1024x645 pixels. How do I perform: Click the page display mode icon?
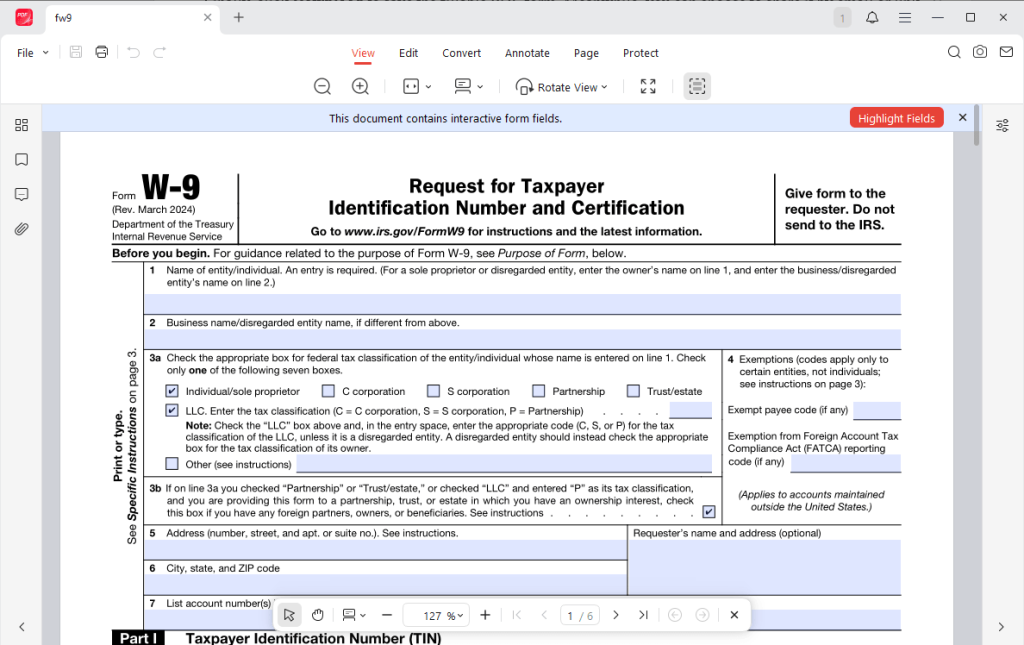click(x=462, y=86)
